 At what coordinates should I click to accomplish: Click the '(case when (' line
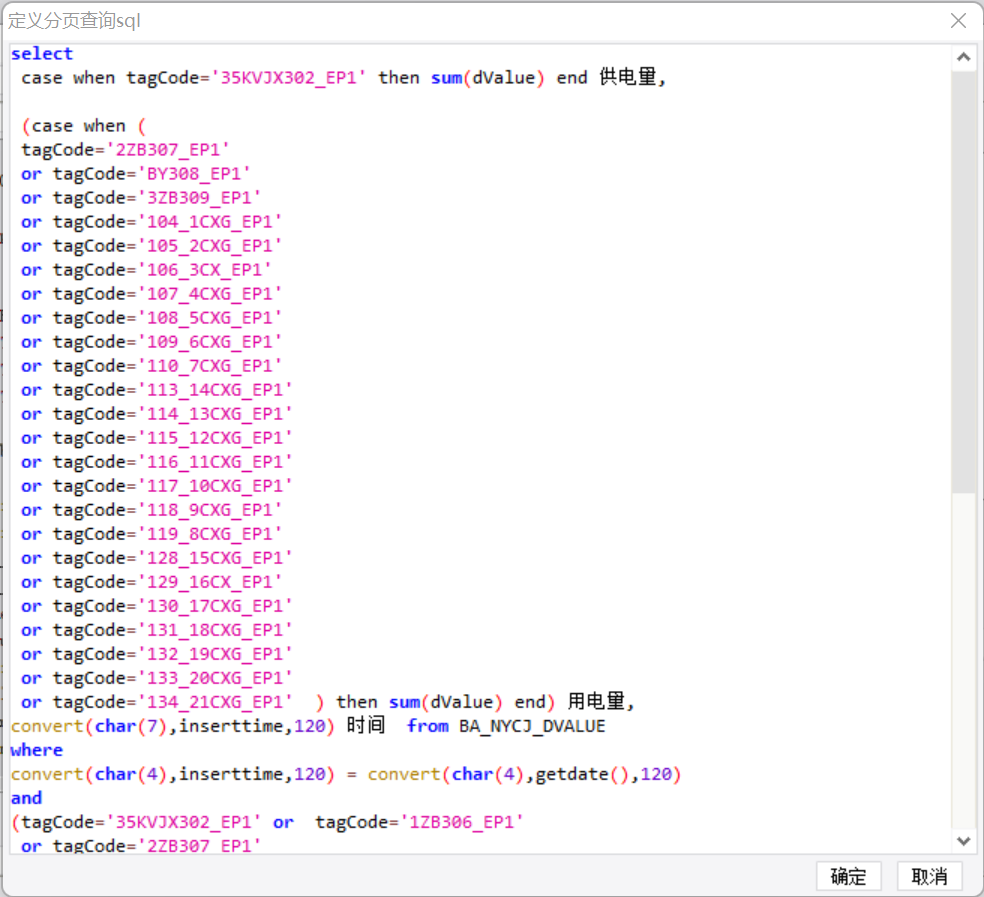coord(83,126)
